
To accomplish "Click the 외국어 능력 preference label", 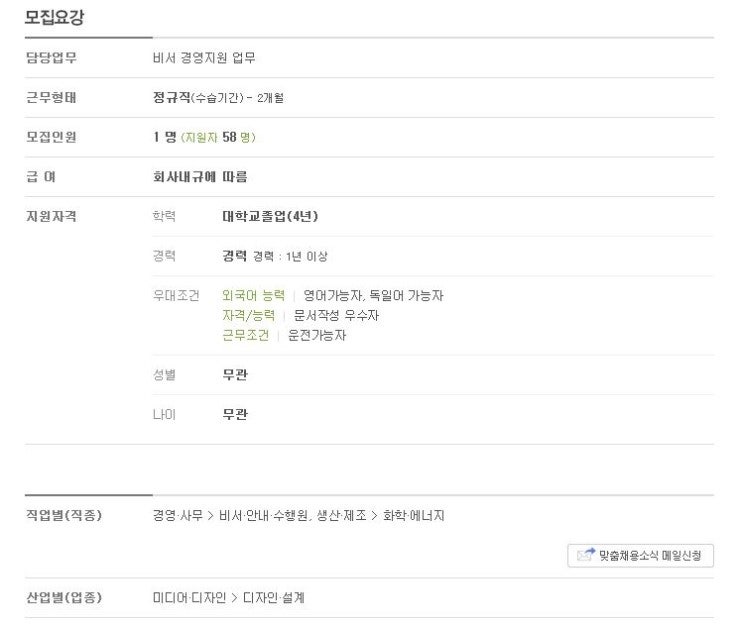I will [x=253, y=295].
